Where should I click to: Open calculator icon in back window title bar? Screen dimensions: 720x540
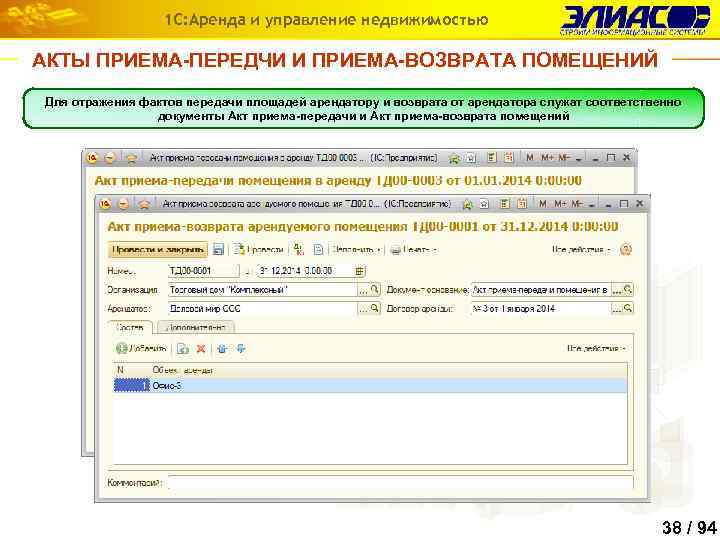(492, 158)
